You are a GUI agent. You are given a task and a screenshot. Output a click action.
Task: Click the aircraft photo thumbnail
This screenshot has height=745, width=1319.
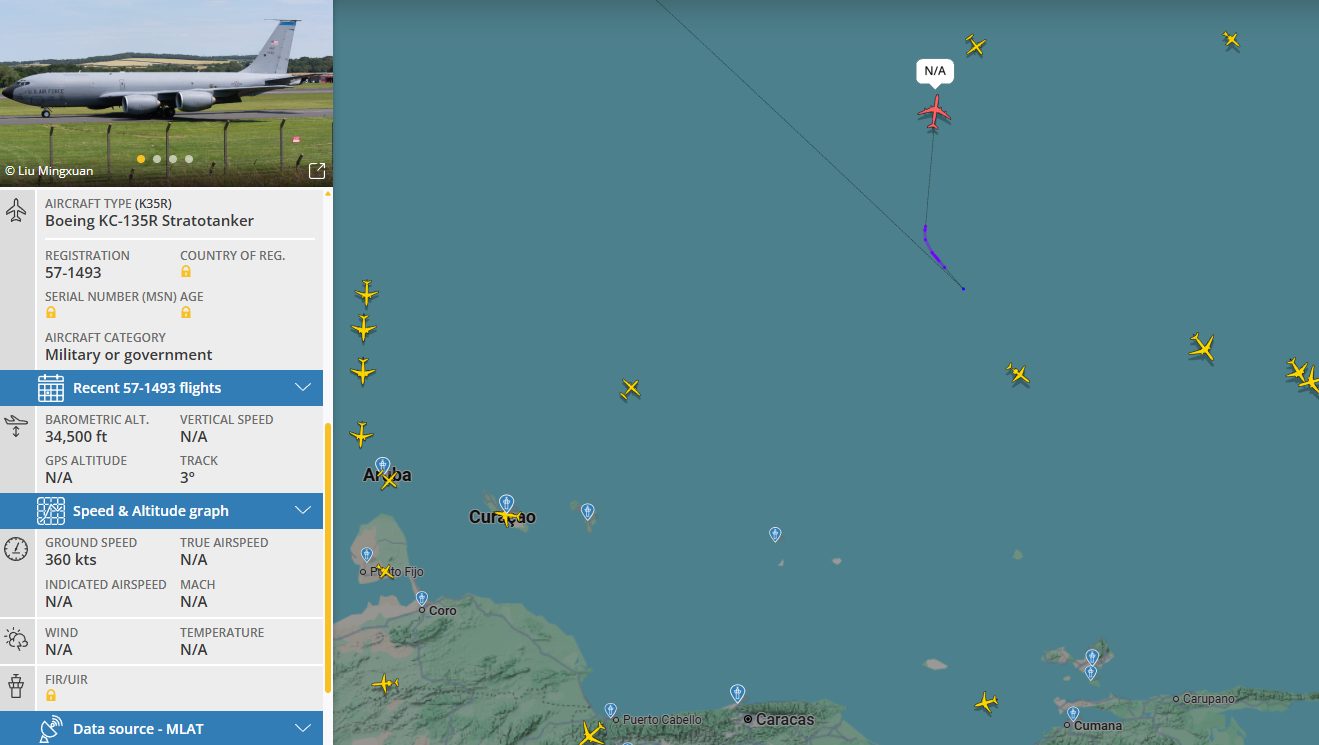pyautogui.click(x=166, y=93)
